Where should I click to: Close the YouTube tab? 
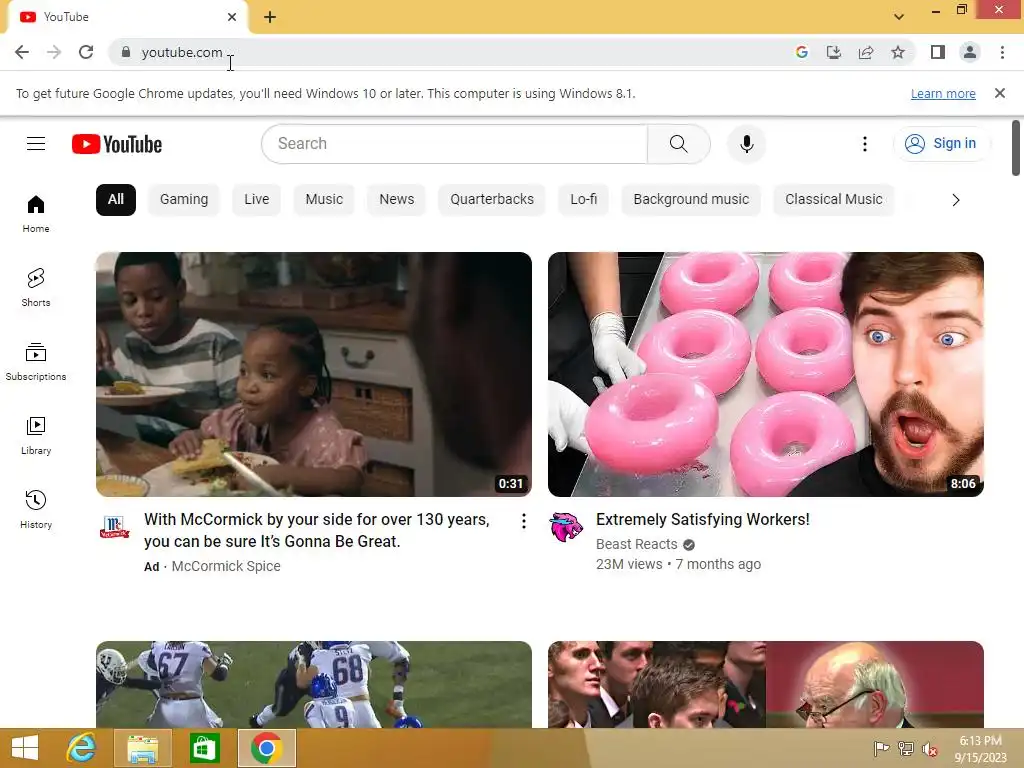(232, 17)
